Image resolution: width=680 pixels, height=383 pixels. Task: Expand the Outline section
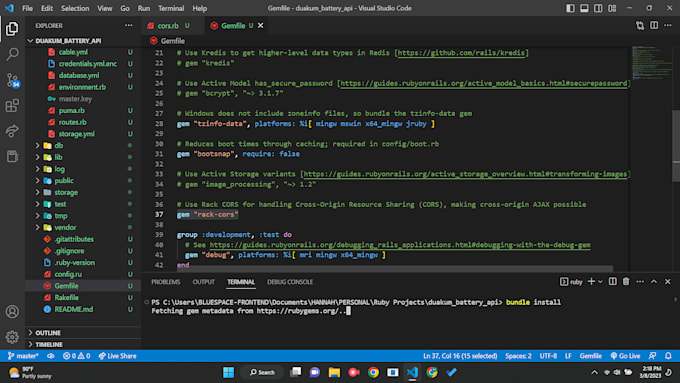(x=48, y=333)
